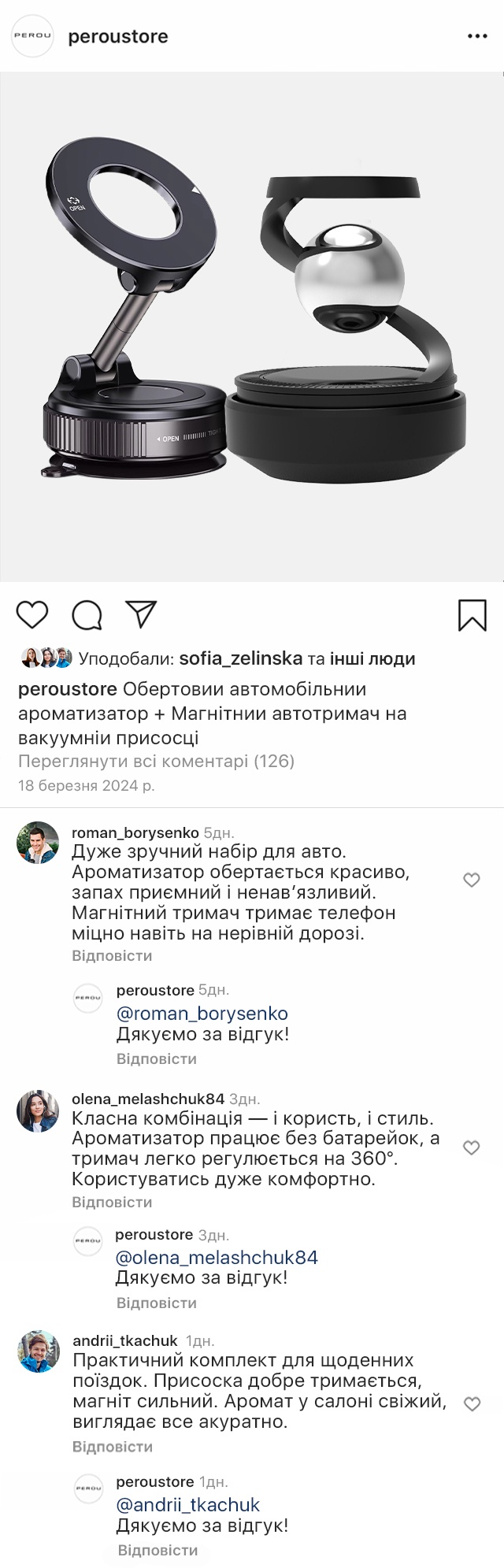This screenshot has width=504, height=1568.
Task: Open the product photo of car holder
Action: tap(252, 327)
